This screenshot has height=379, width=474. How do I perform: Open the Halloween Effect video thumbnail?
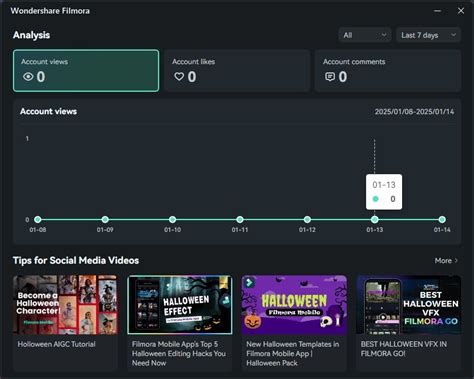[180, 305]
